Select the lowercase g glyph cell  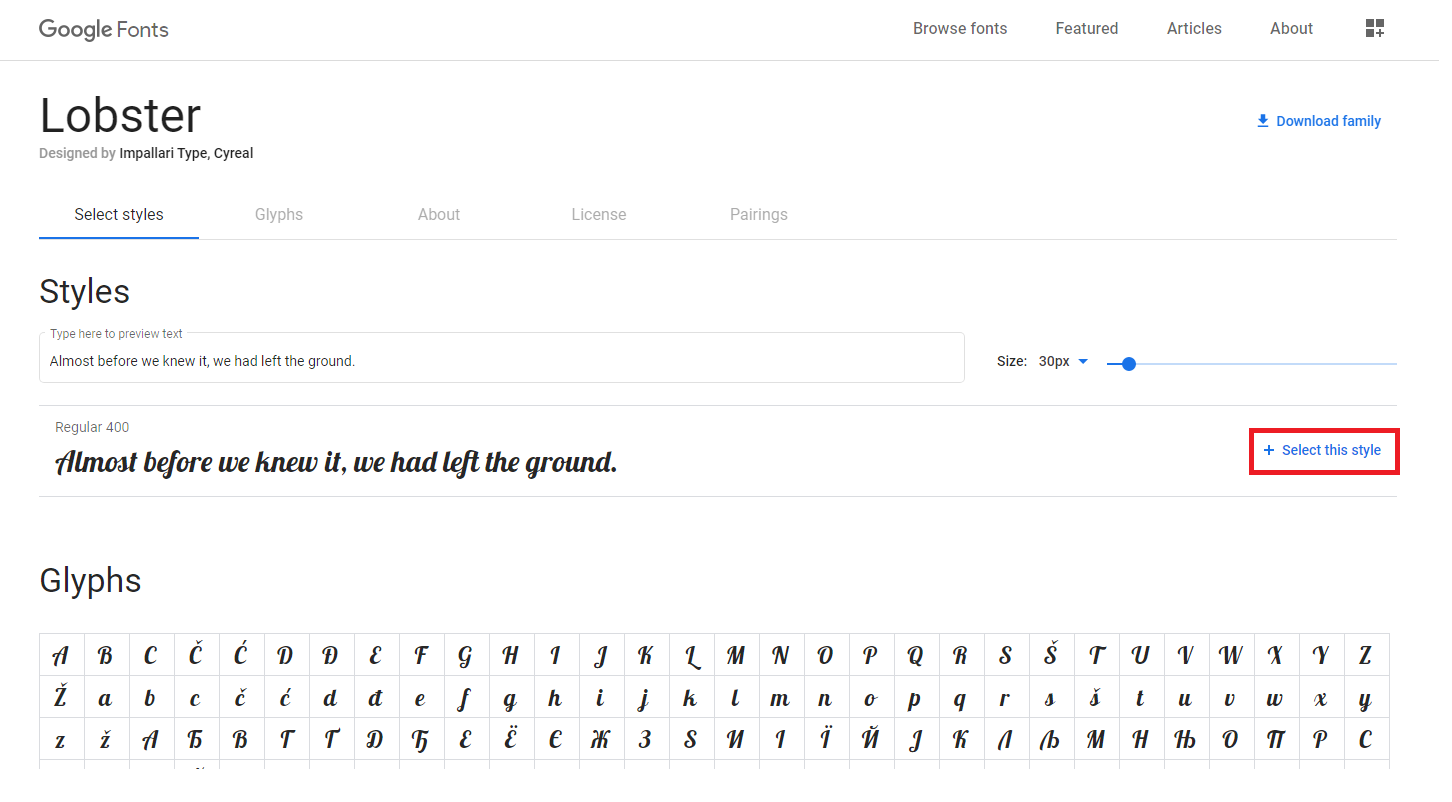[510, 698]
